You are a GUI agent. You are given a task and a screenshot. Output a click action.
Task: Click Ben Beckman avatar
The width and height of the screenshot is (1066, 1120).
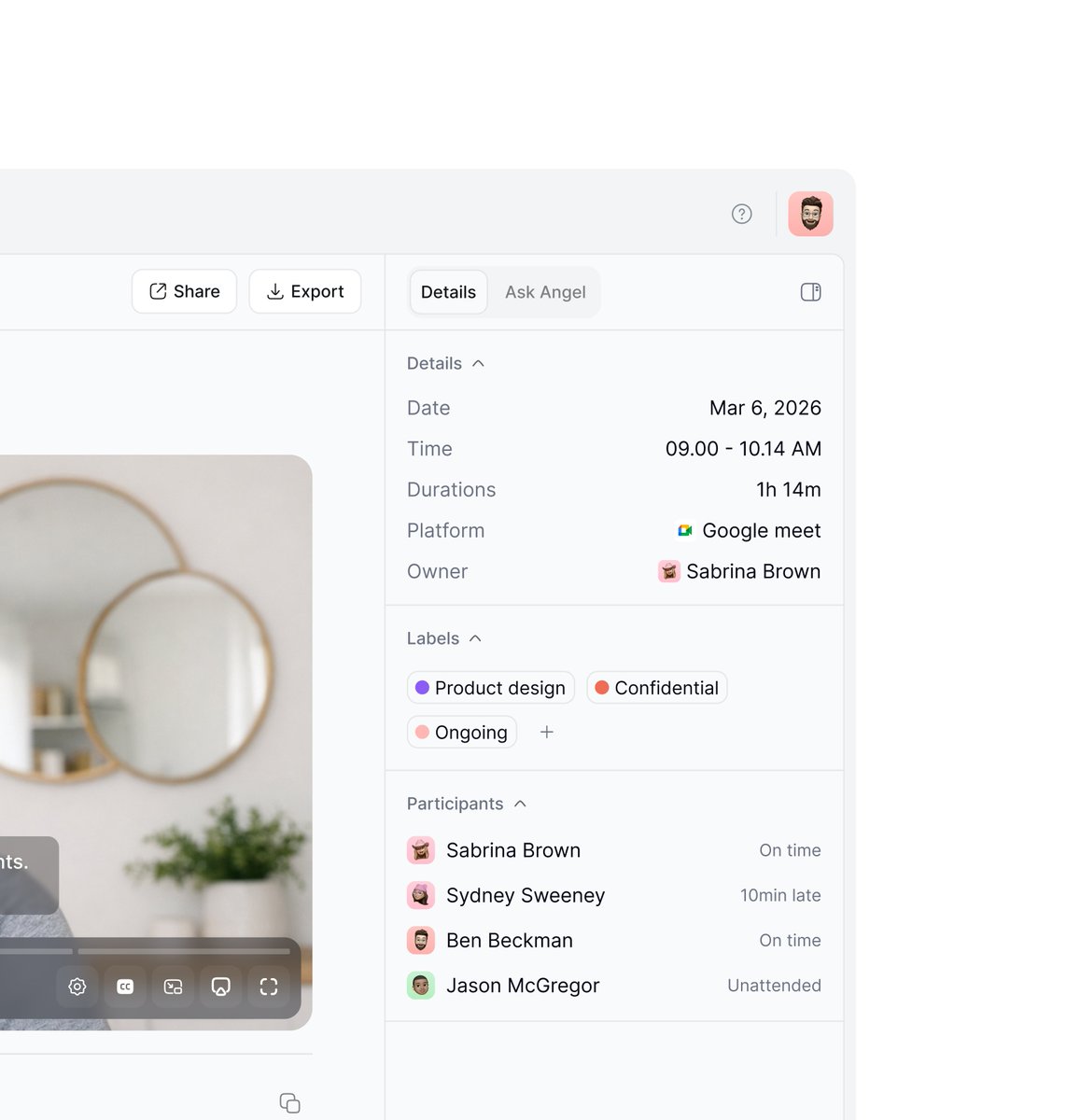coord(421,940)
